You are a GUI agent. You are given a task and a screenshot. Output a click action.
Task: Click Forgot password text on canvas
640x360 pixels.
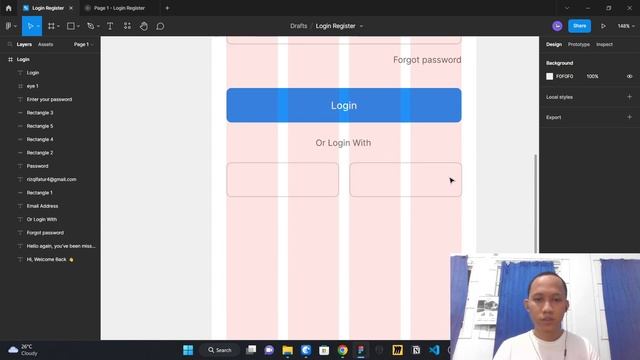tap(427, 60)
